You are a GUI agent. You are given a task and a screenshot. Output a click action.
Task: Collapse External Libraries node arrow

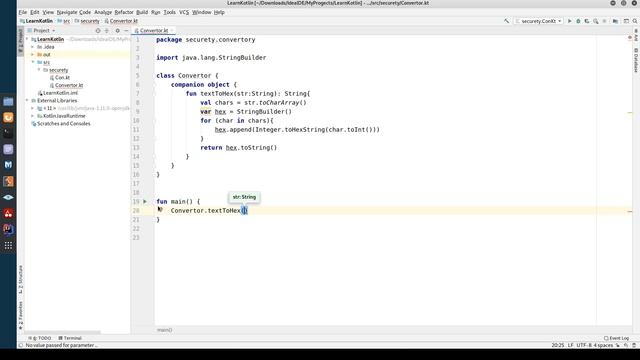(x=27, y=100)
